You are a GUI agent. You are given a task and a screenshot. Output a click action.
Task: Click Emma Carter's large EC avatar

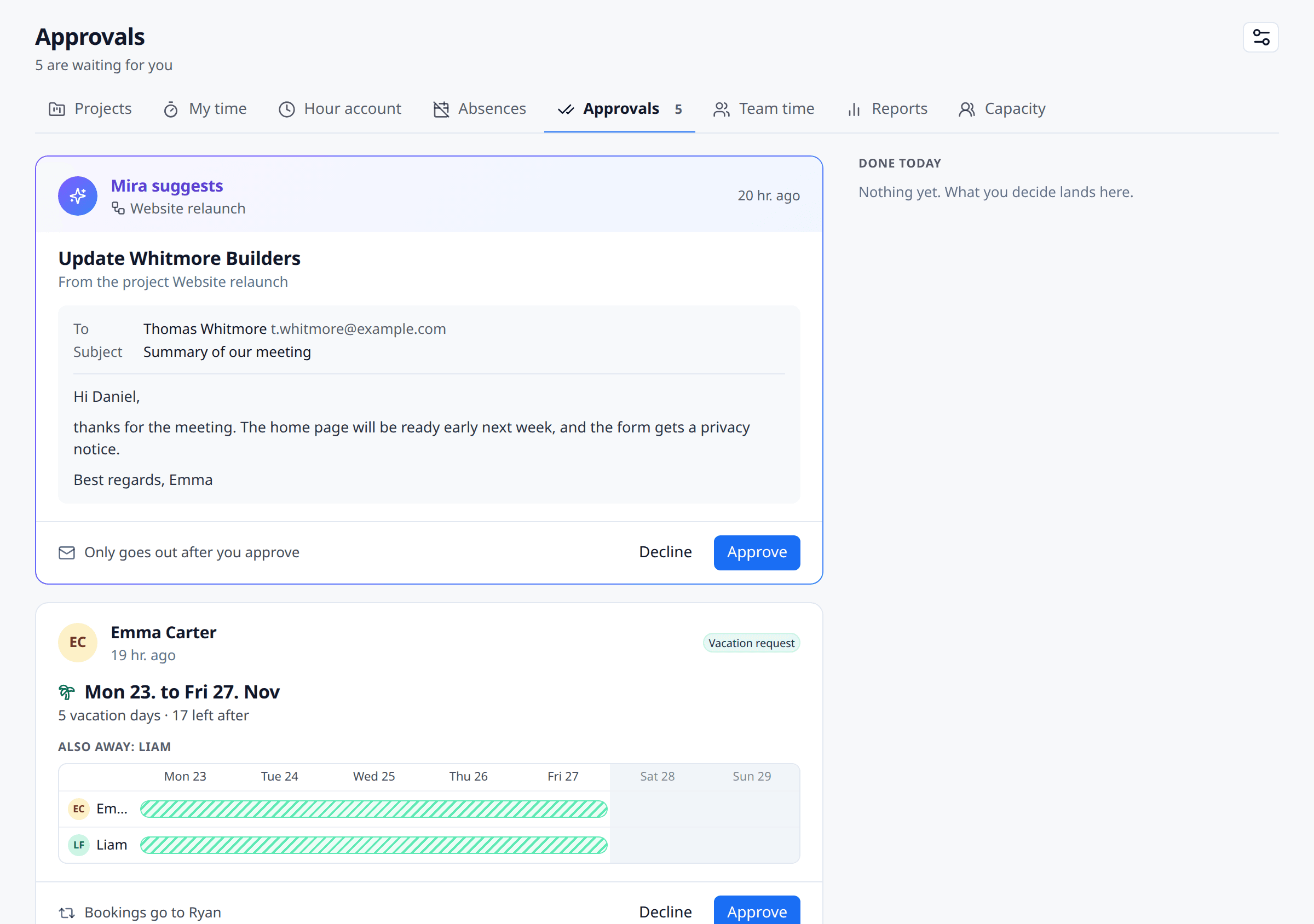pyautogui.click(x=78, y=643)
